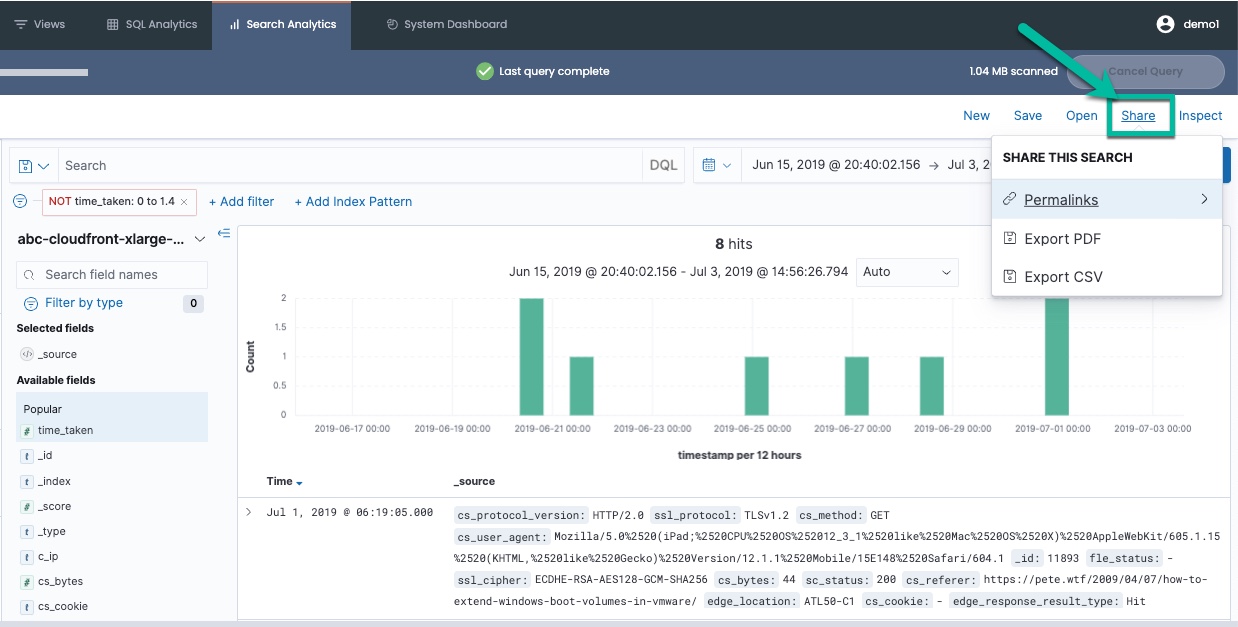Select the Search Analytics tab
This screenshot has height=627, width=1238.
[x=281, y=24]
